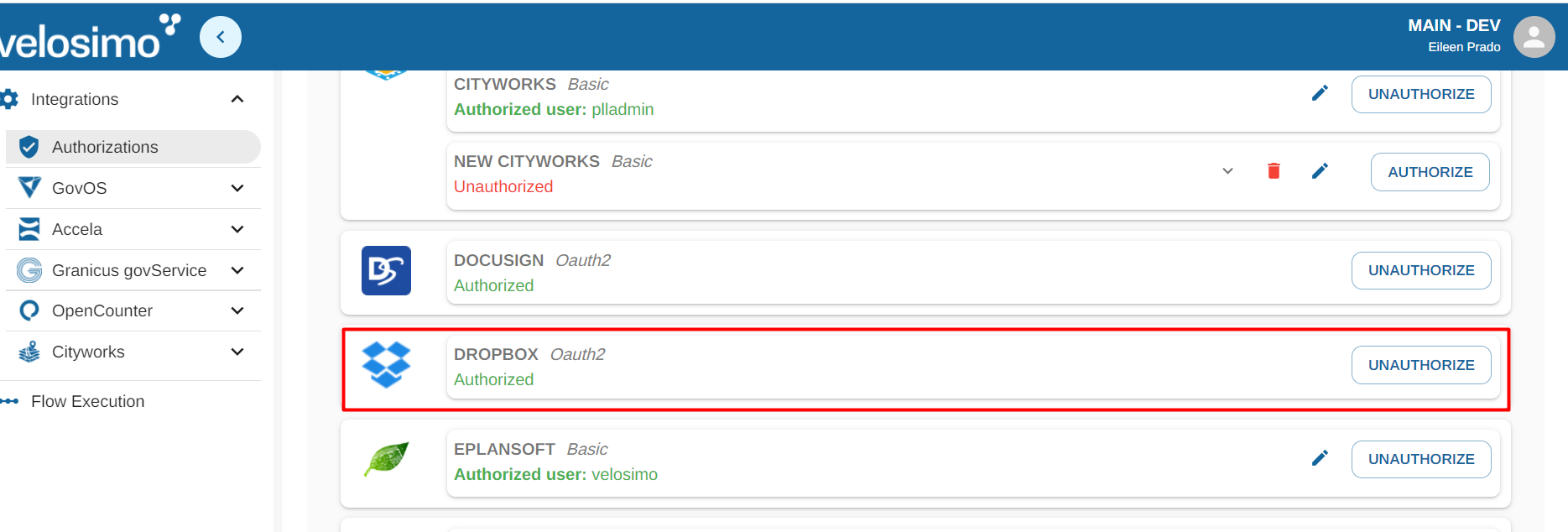1568x532 pixels.
Task: Click the CITYWORKS Basic title text
Action: point(531,84)
